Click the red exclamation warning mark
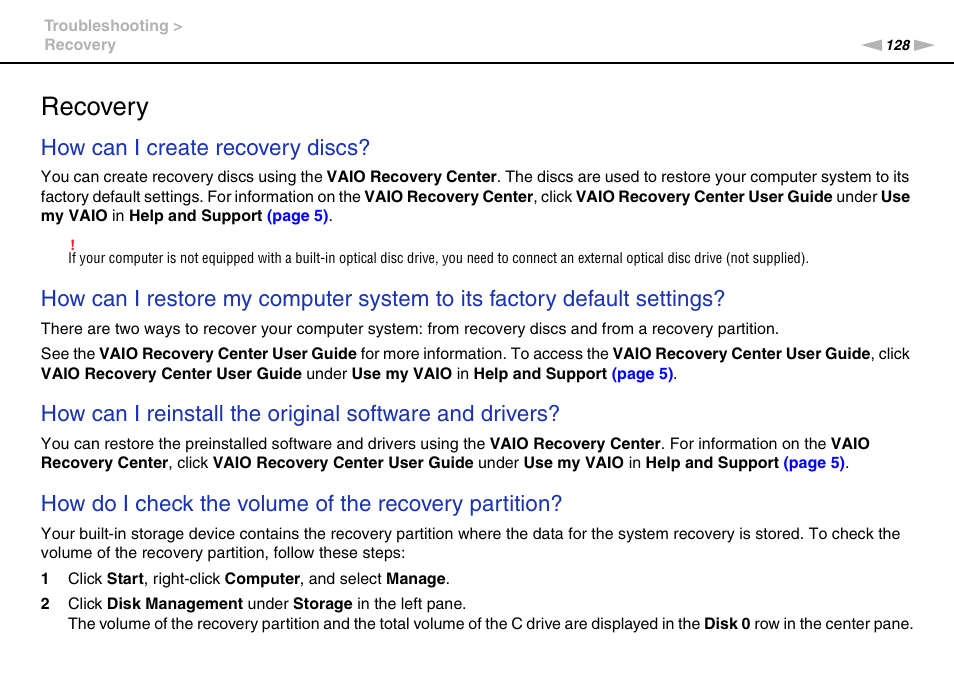Image resolution: width=954 pixels, height=674 pixels. pyautogui.click(x=72, y=245)
